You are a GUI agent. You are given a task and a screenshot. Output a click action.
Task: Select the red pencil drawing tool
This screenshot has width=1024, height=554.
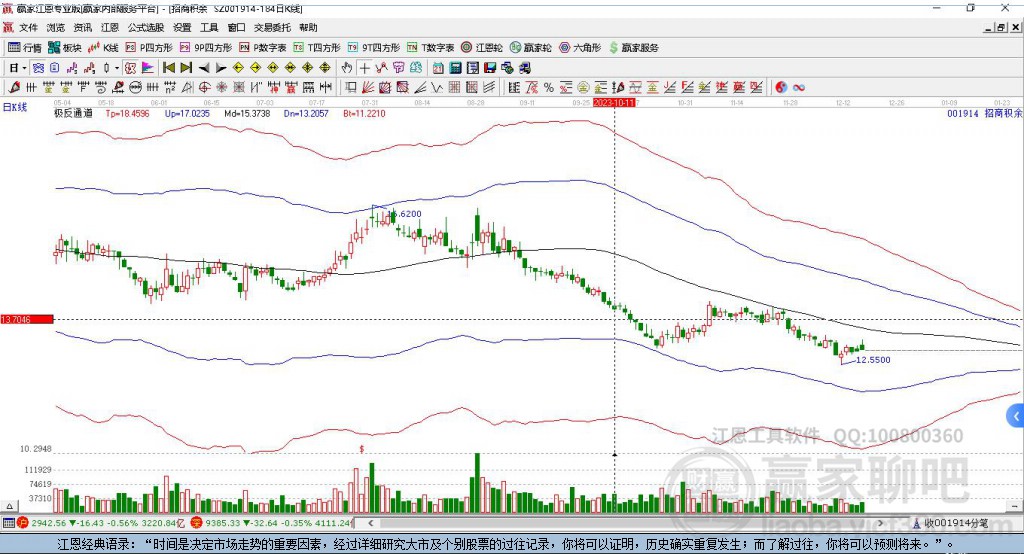[x=14, y=87]
